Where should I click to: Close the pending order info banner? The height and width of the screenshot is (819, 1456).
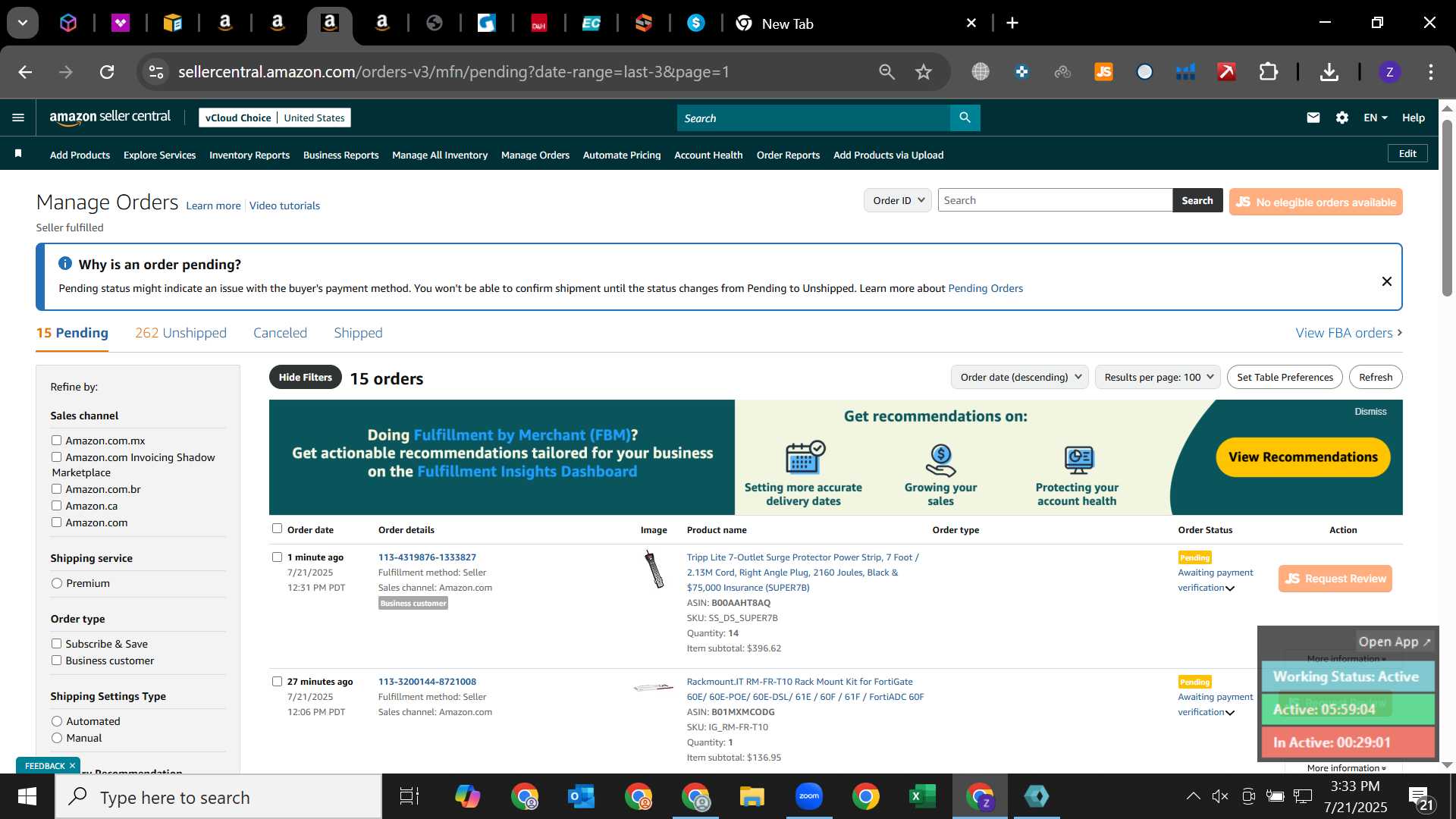(x=1386, y=281)
